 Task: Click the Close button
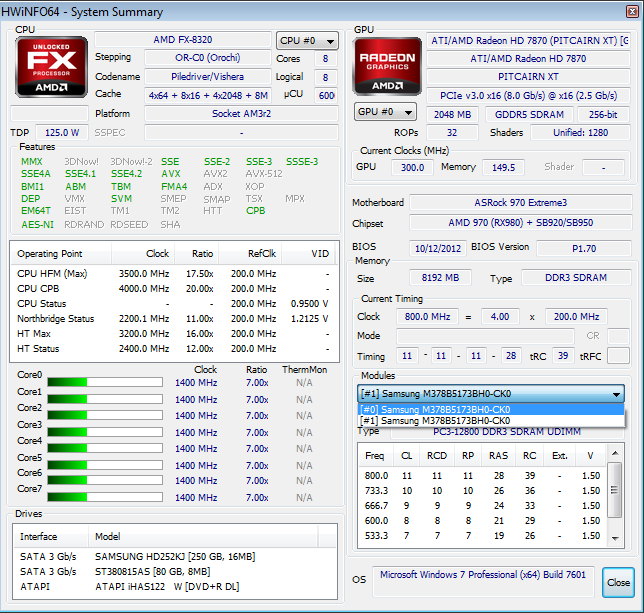(x=618, y=582)
